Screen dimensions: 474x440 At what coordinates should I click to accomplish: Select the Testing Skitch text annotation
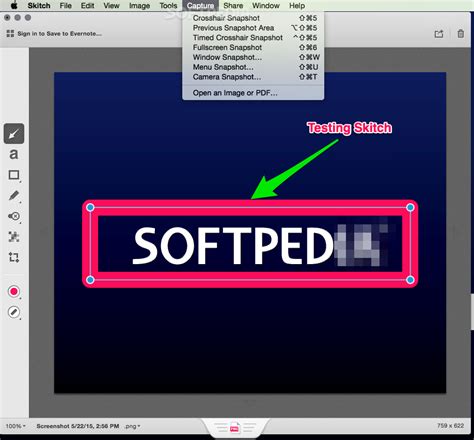349,128
